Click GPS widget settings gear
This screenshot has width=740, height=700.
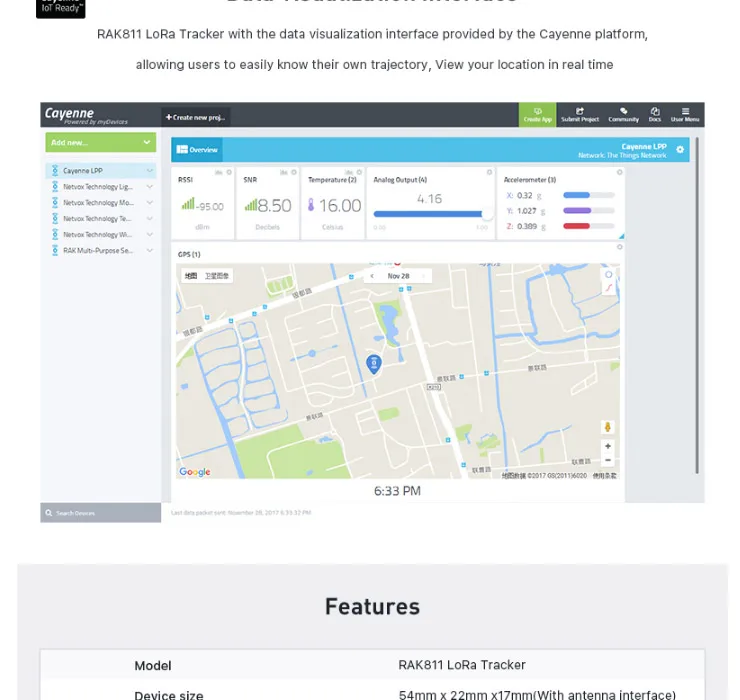(x=620, y=247)
